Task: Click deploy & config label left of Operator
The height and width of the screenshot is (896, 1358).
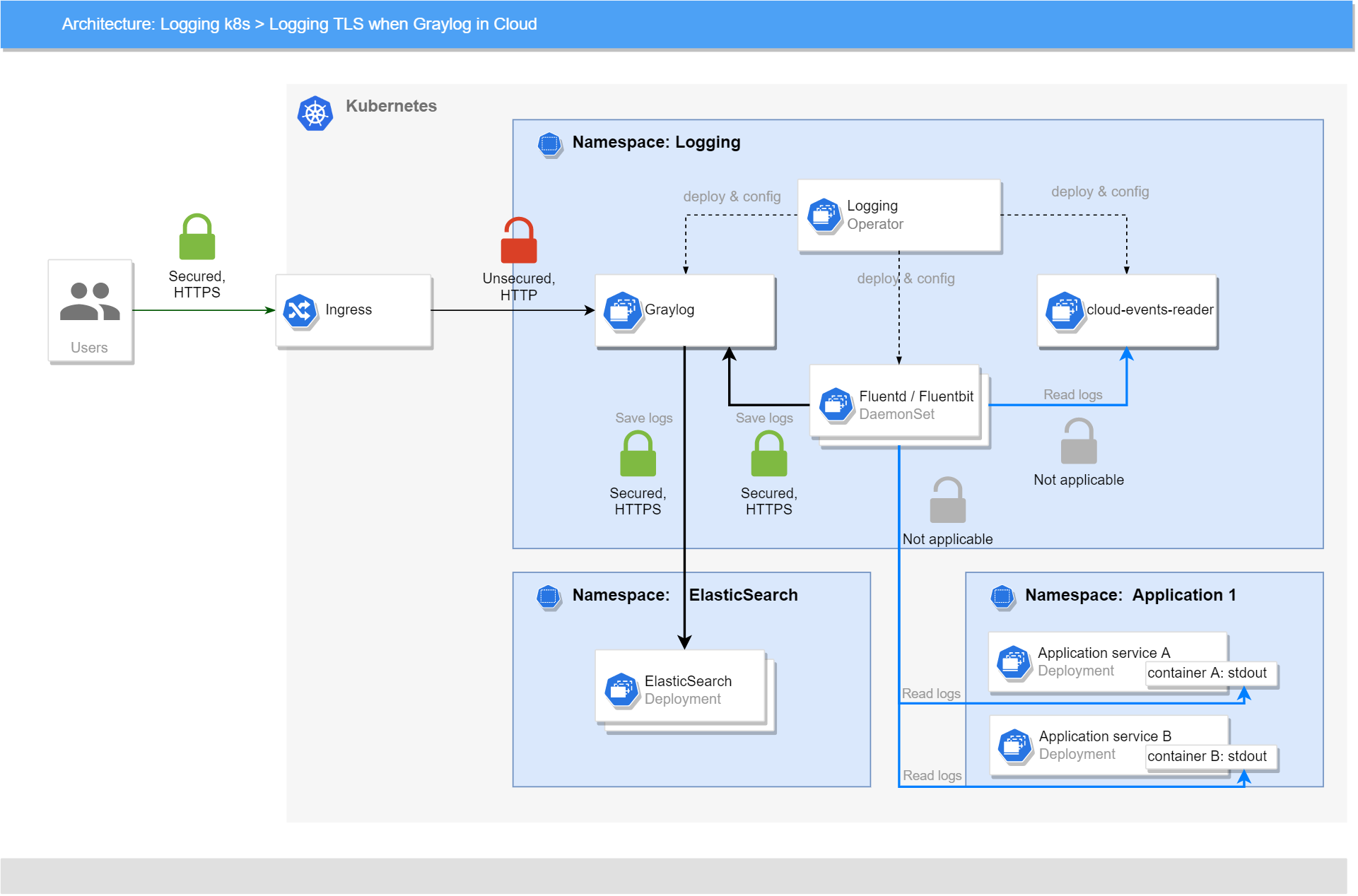Action: click(732, 196)
